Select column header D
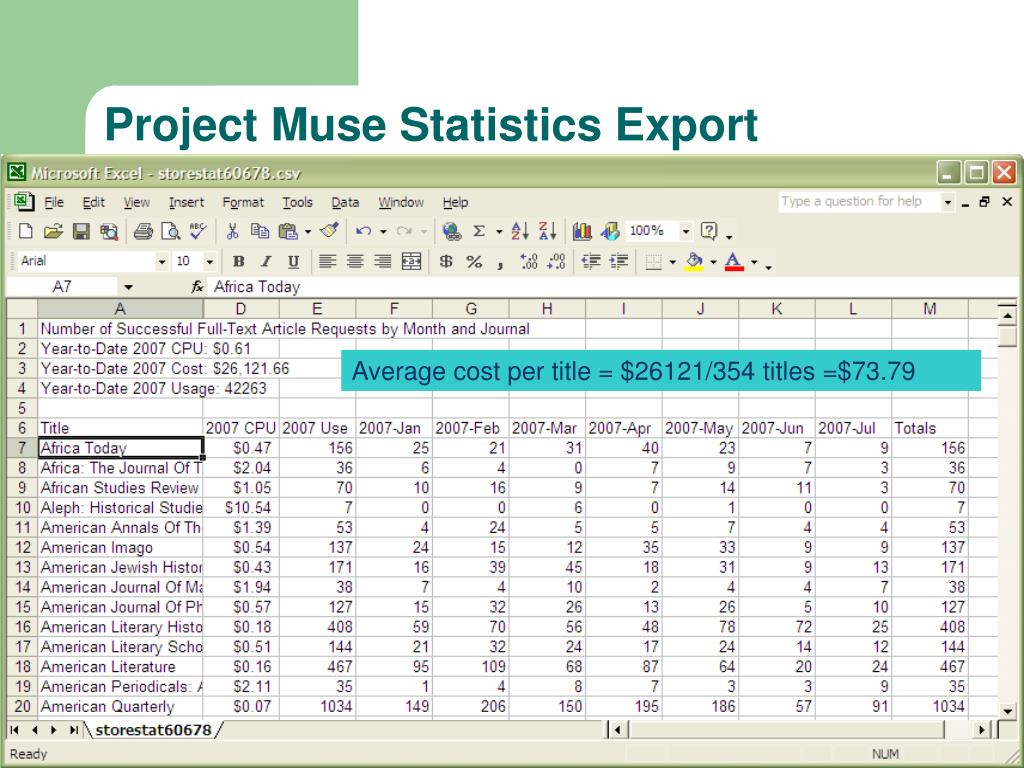The width and height of the screenshot is (1024, 768). click(x=241, y=309)
